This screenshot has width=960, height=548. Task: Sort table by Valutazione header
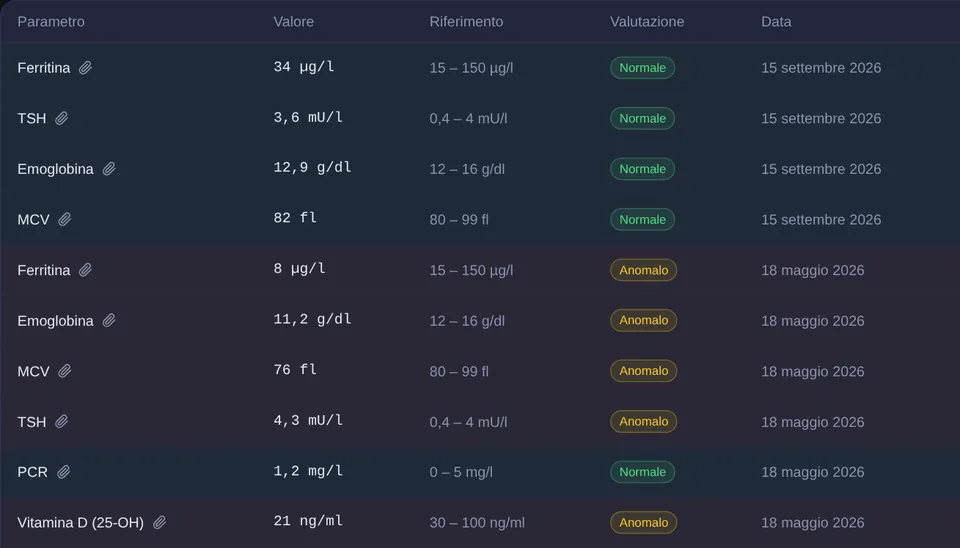(647, 21)
